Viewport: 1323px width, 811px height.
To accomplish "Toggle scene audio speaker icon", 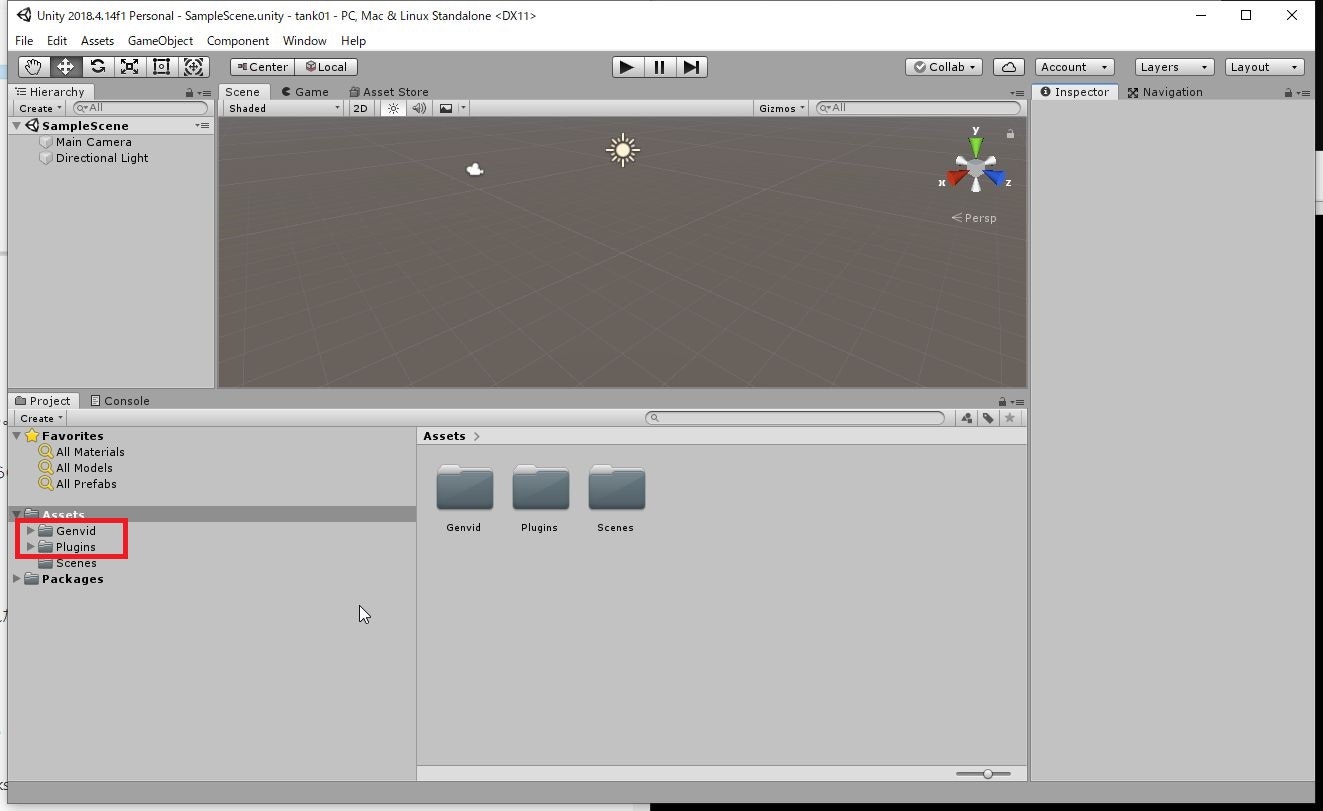I will click(419, 108).
